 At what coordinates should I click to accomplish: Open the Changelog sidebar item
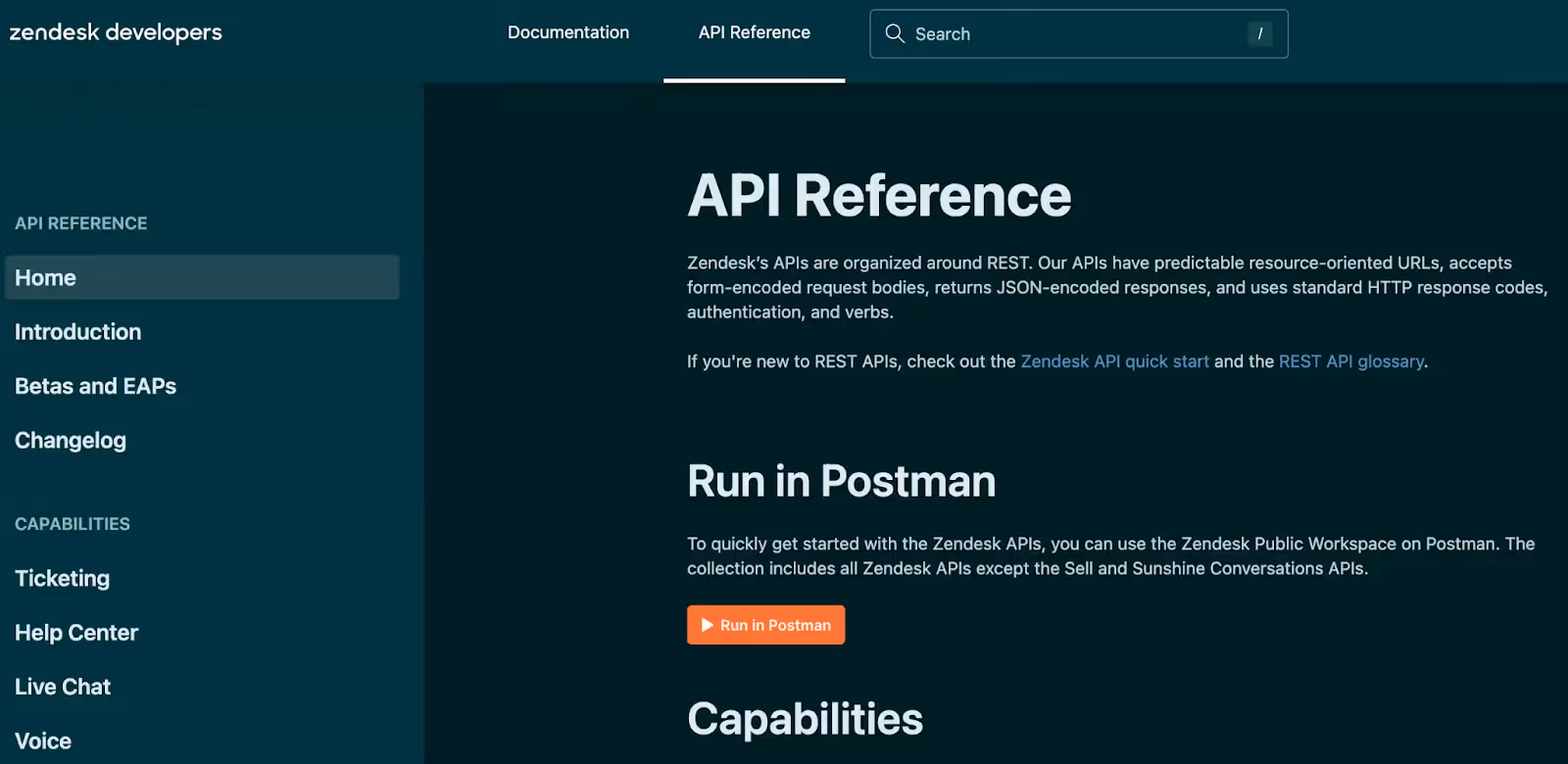point(71,441)
